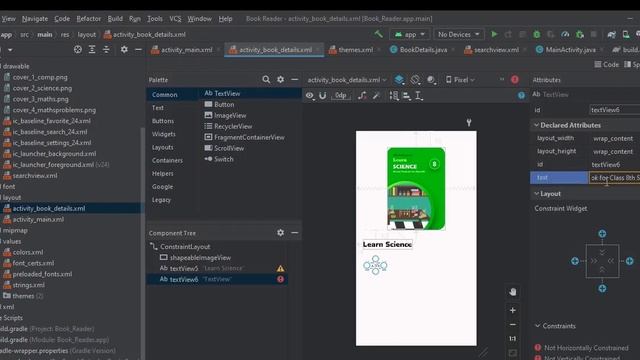Add bottom constraint plus in widget
The image size is (640, 360).
[x=602, y=289]
